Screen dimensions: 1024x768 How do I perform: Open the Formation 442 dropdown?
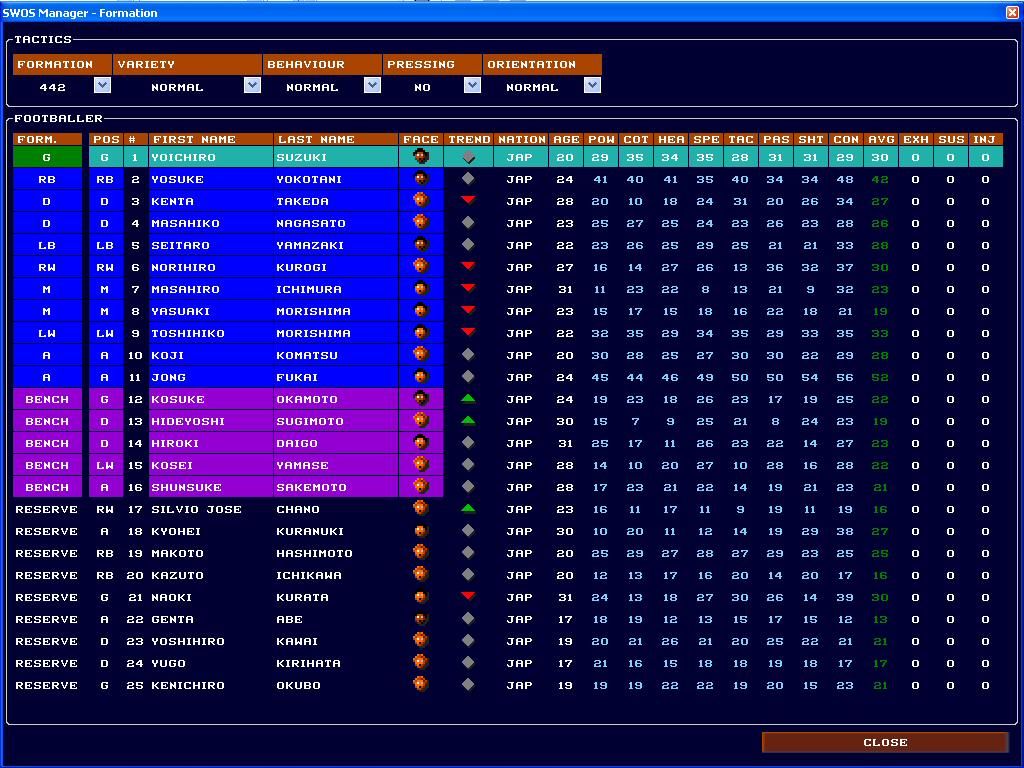coord(102,86)
